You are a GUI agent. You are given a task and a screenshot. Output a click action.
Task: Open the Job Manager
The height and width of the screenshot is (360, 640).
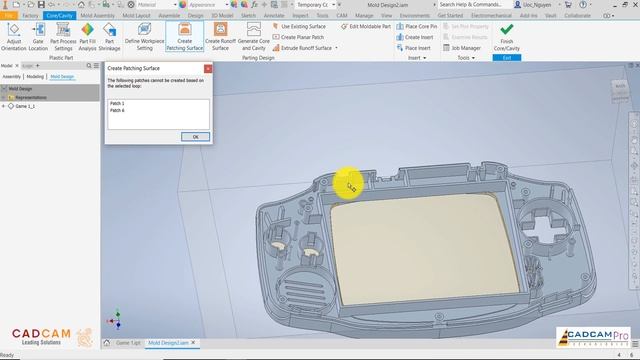pyautogui.click(x=462, y=48)
